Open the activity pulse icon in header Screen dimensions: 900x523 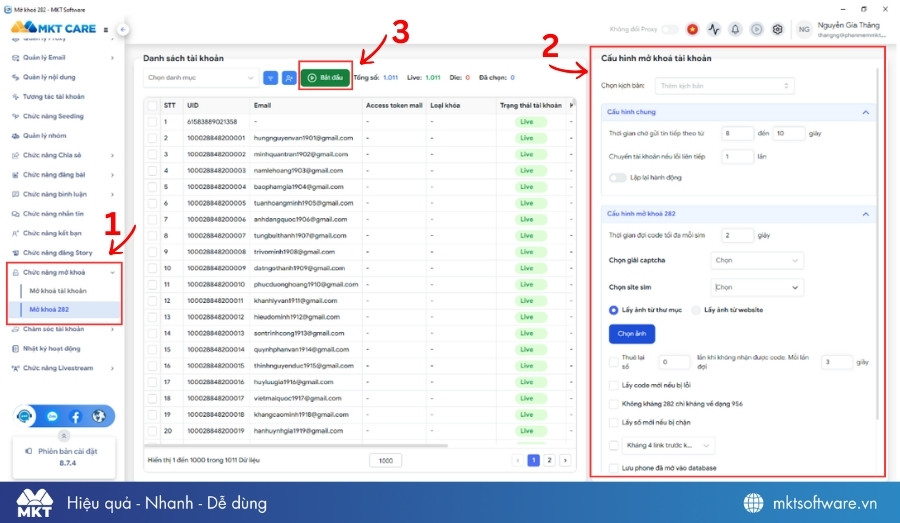coord(713,29)
